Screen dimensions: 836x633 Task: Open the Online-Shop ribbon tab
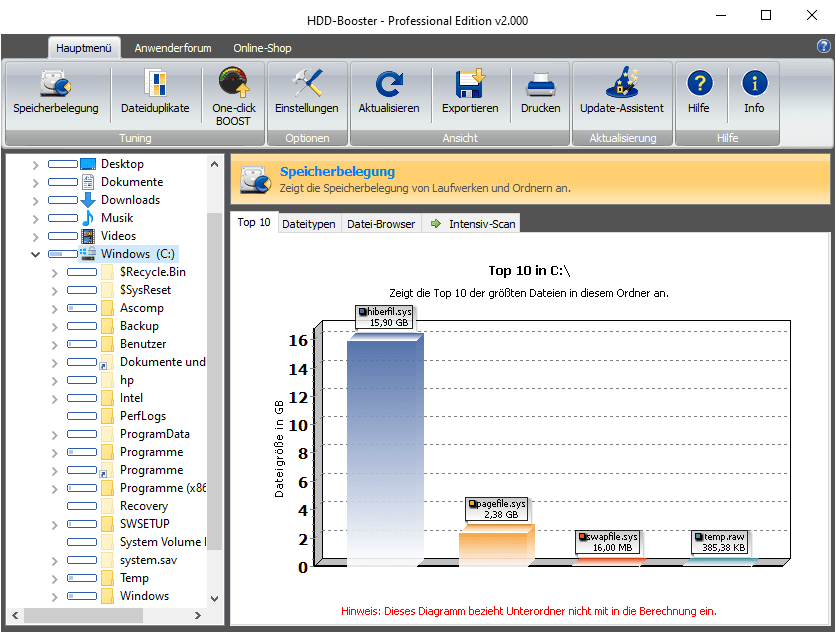[262, 48]
